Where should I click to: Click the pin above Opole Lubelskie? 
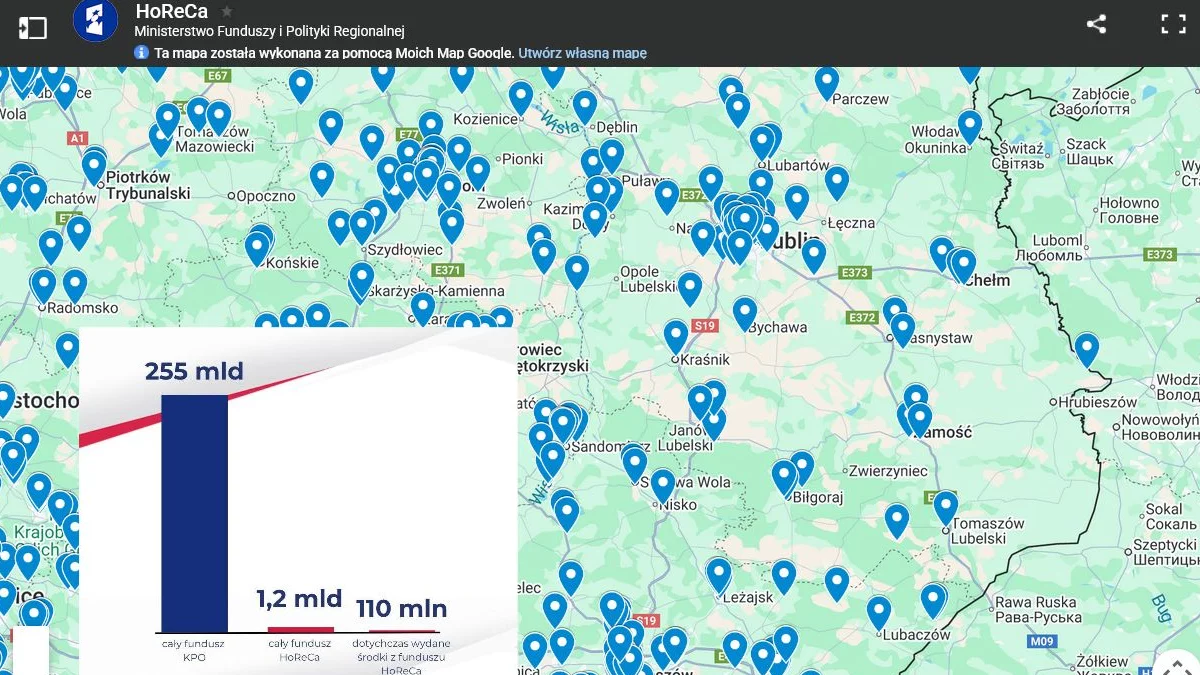point(689,287)
